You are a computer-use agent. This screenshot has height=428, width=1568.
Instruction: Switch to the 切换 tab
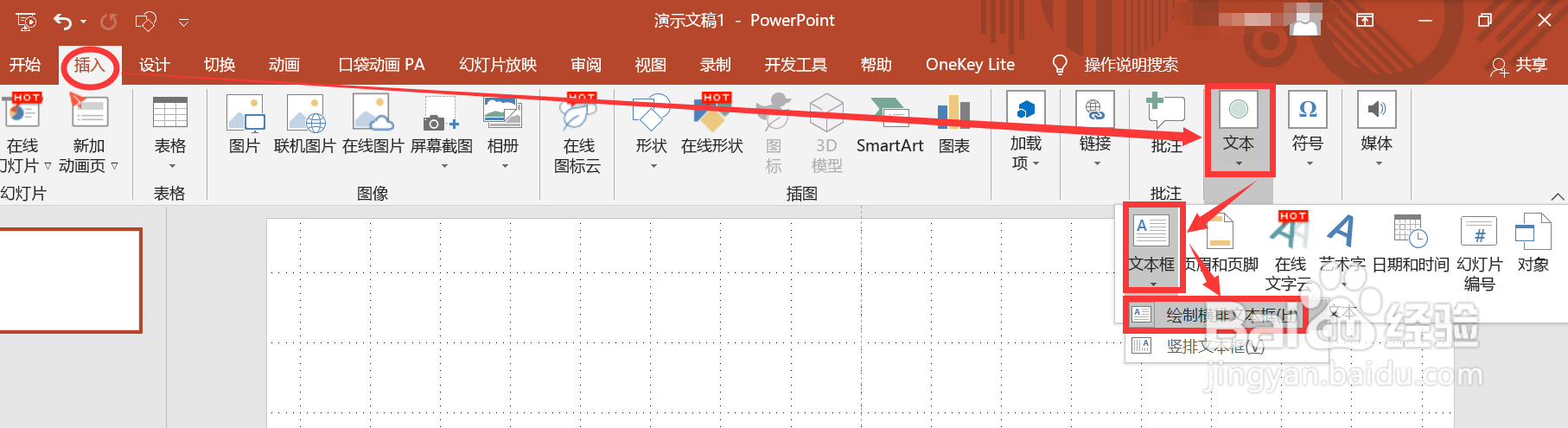coord(220,65)
